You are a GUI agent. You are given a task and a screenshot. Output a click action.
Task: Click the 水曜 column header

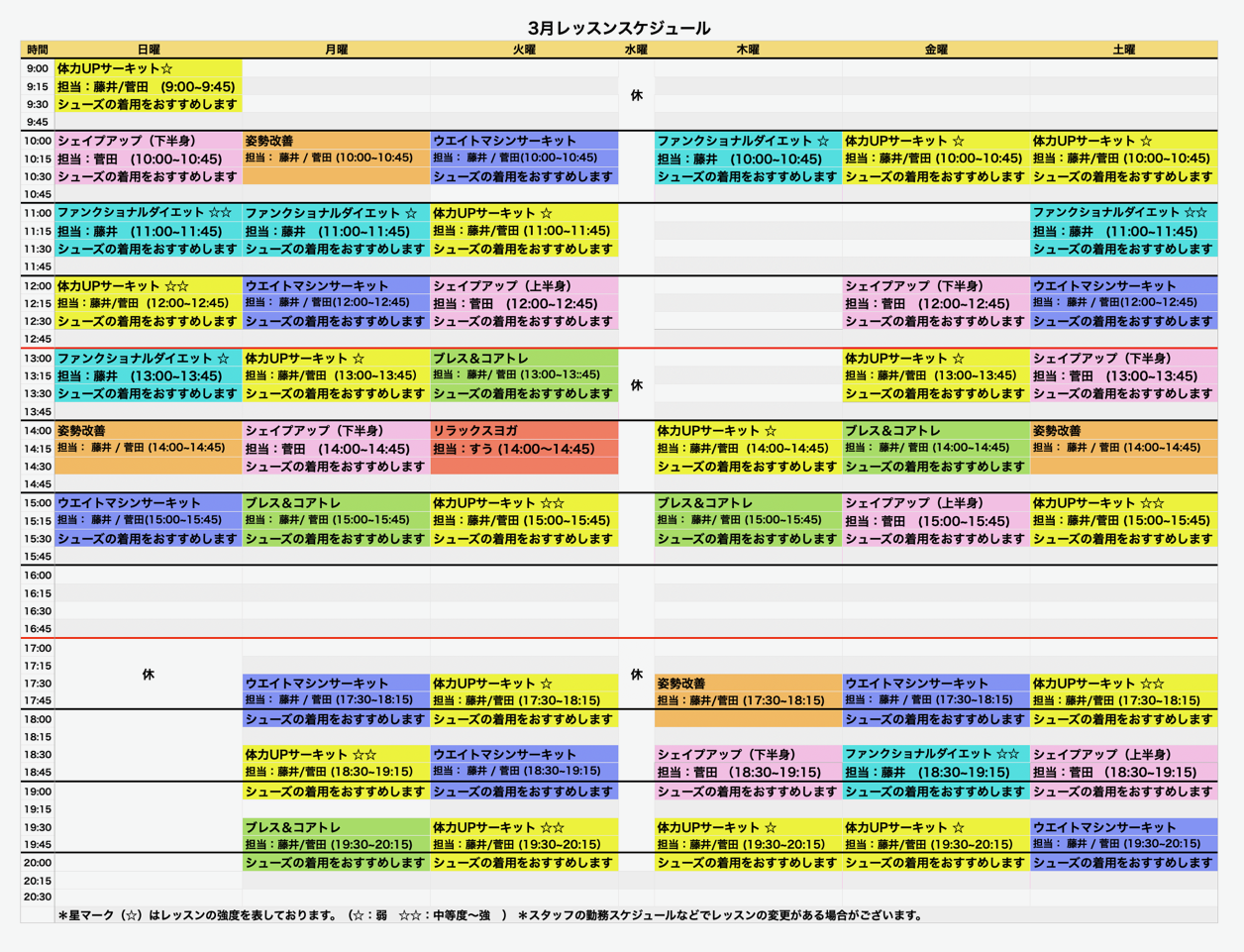(636, 50)
